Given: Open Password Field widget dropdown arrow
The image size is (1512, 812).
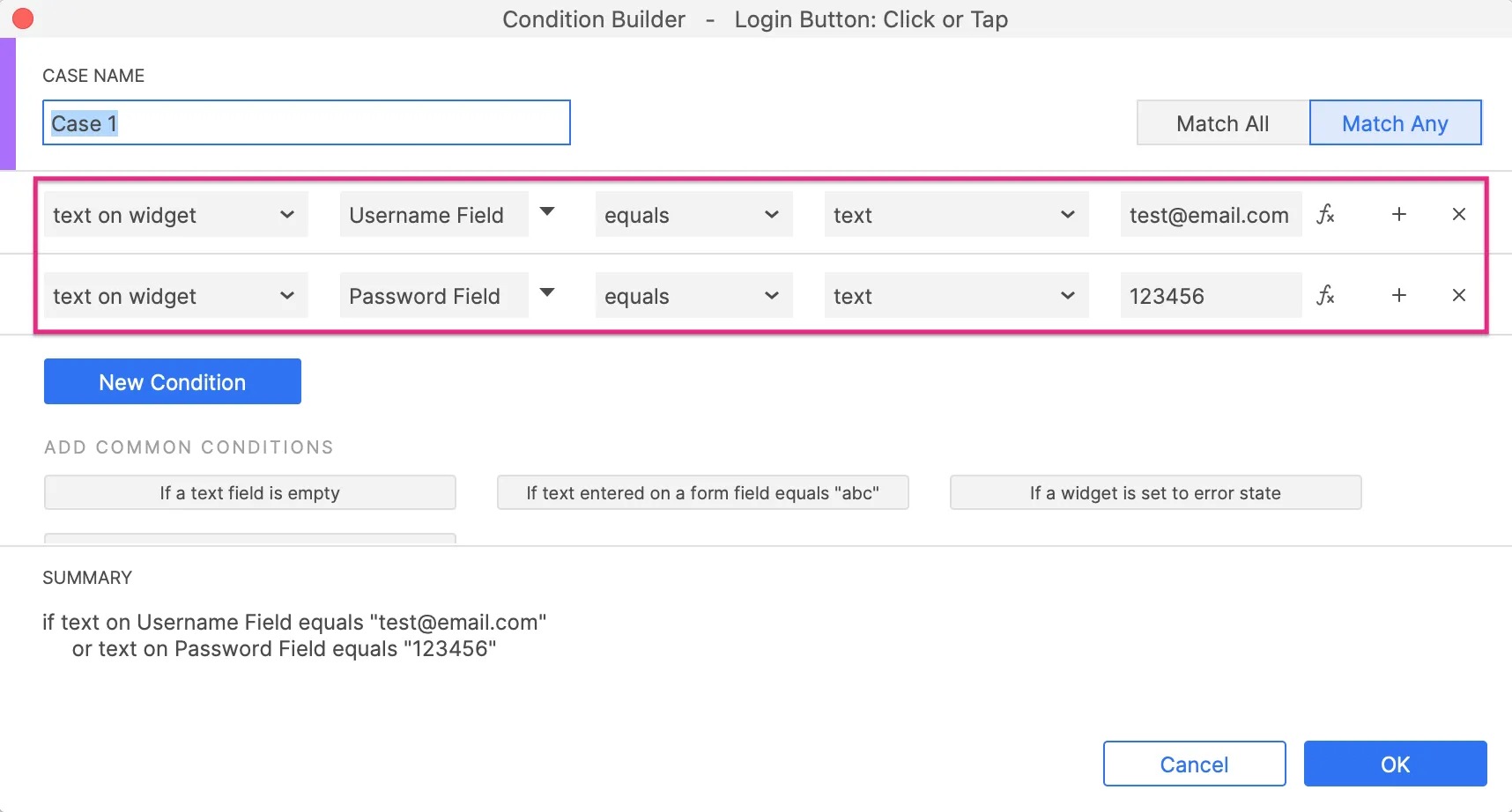Looking at the screenshot, I should 547,293.
